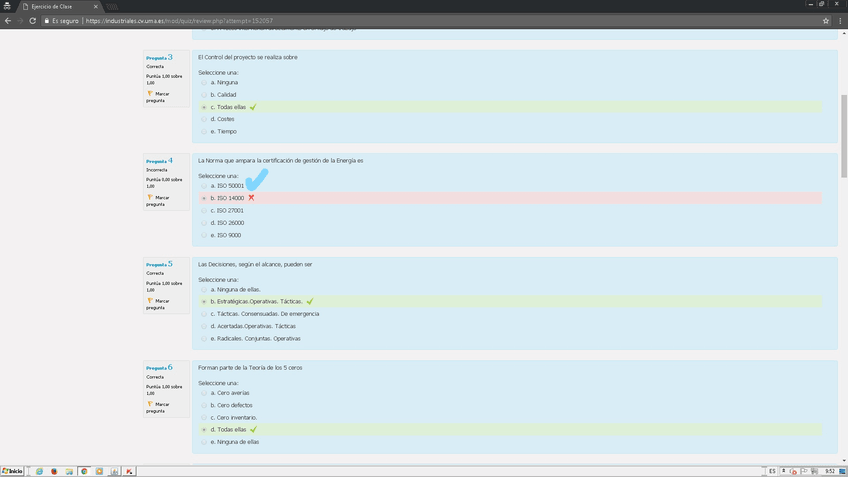Viewport: 848px width, 477px height.
Task: Click the scrollbar down arrow
Action: point(843,460)
